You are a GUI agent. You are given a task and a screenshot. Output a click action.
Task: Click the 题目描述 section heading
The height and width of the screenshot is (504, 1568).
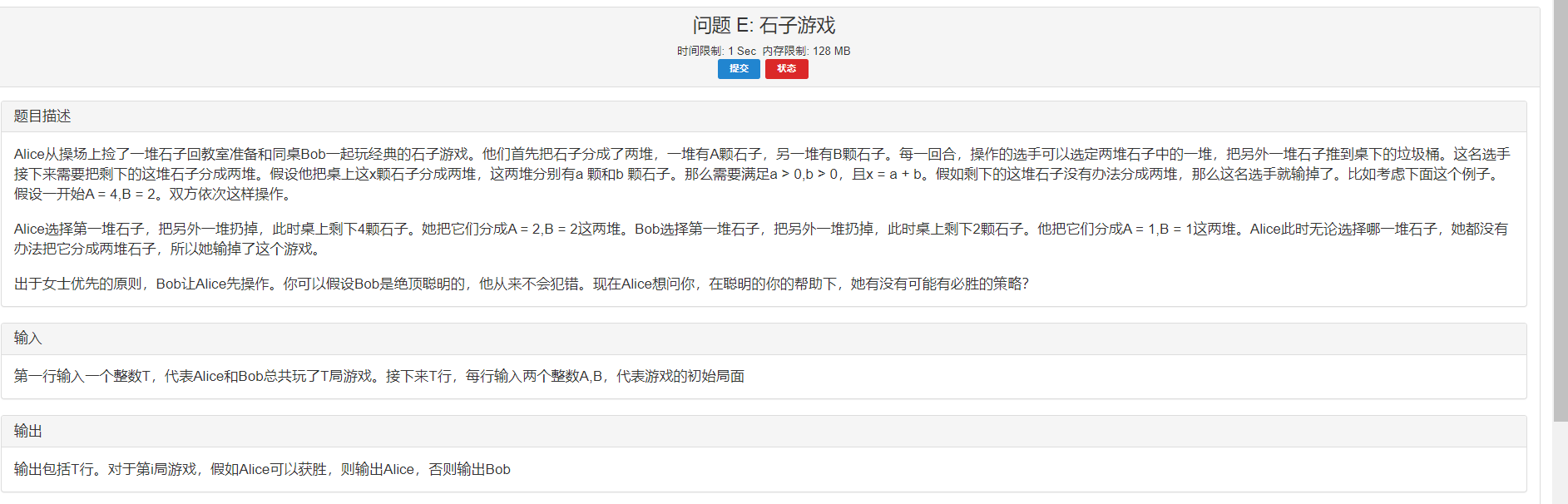[x=42, y=116]
